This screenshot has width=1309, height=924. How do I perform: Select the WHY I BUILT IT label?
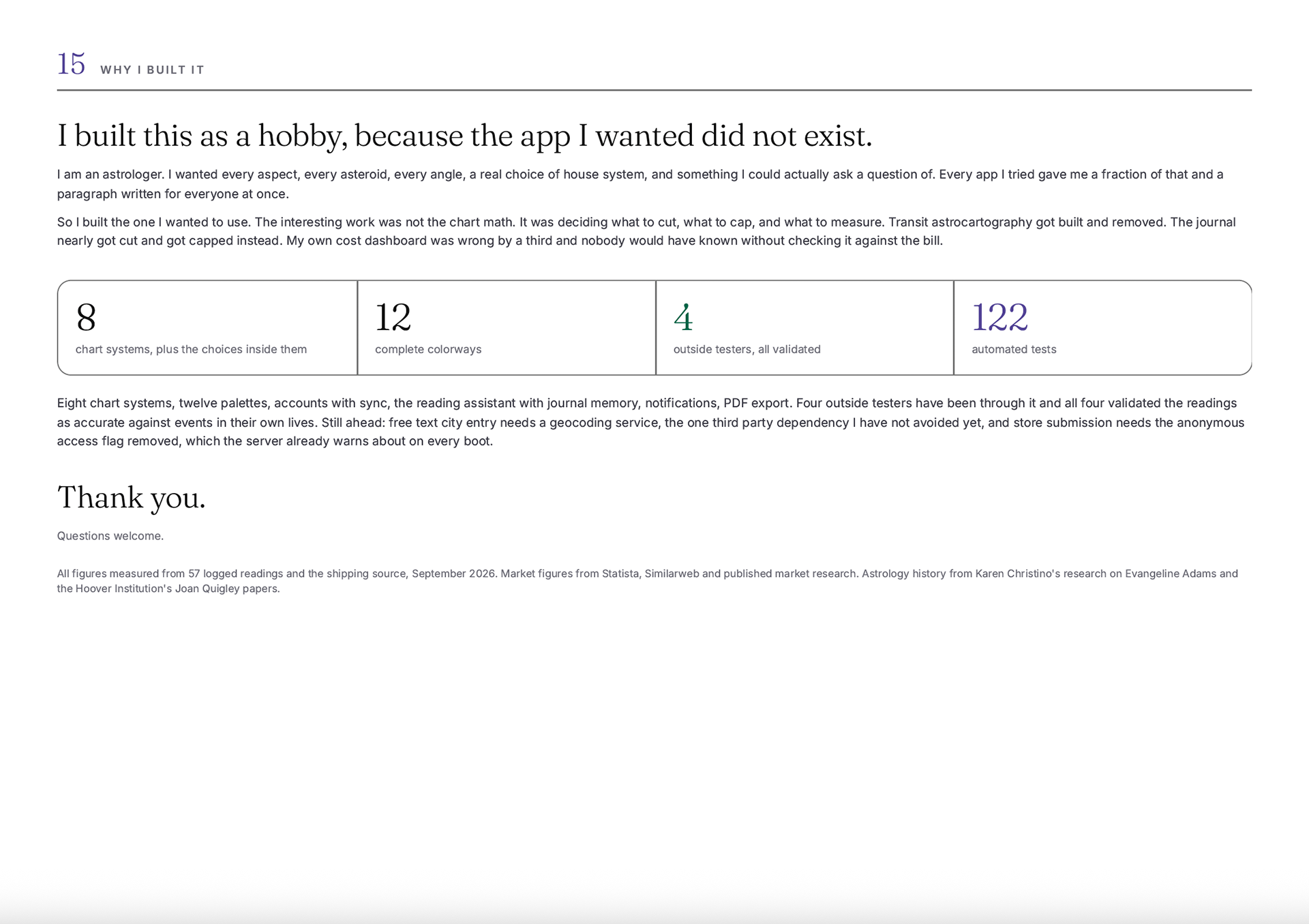pyautogui.click(x=152, y=70)
